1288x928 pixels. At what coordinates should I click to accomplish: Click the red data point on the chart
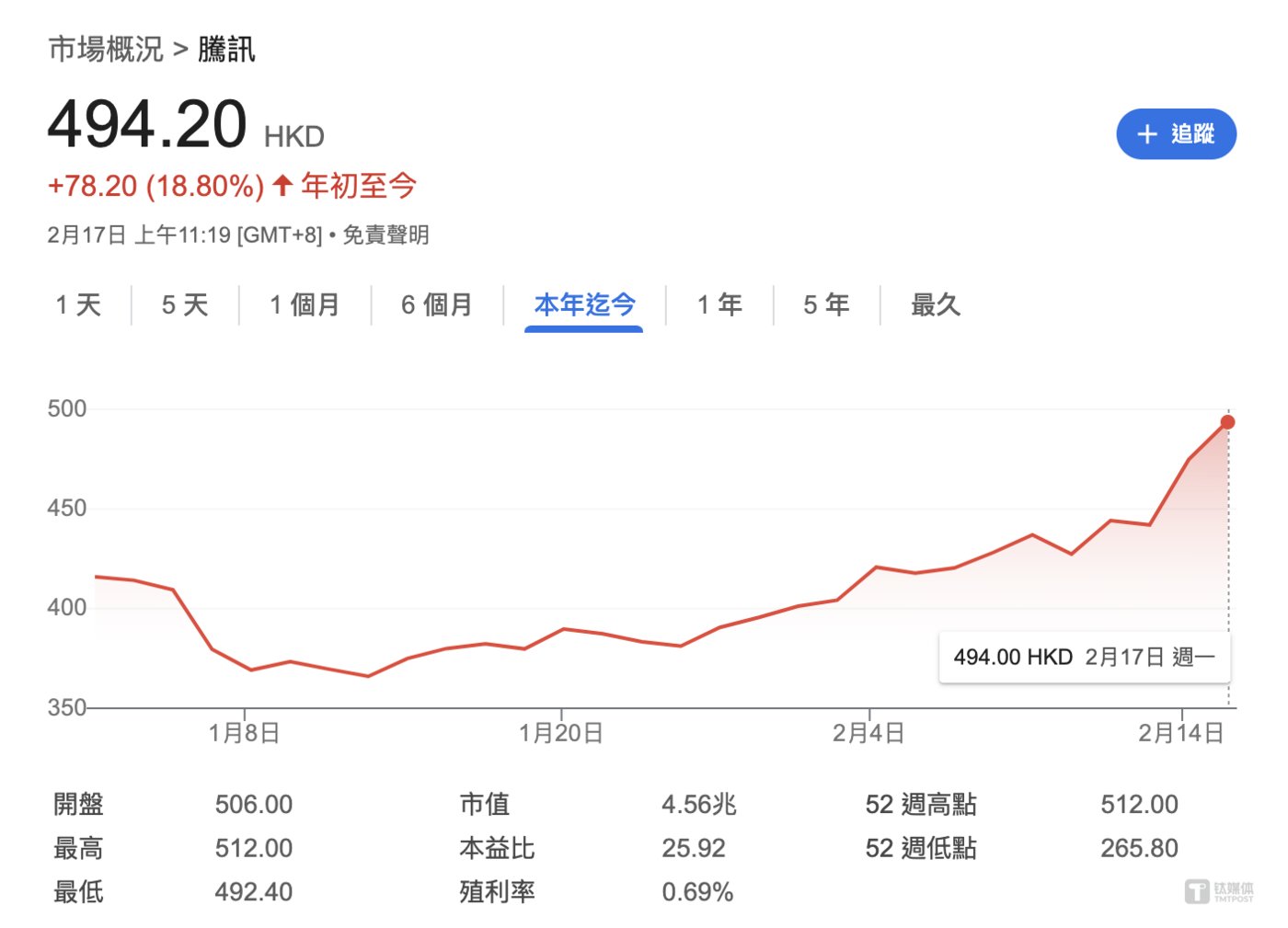pos(1227,422)
